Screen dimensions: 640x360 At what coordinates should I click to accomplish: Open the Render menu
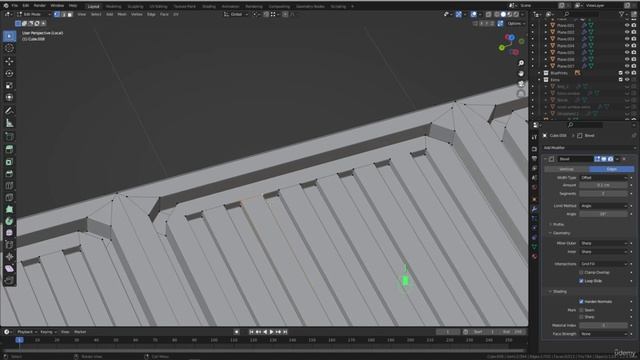coord(40,6)
